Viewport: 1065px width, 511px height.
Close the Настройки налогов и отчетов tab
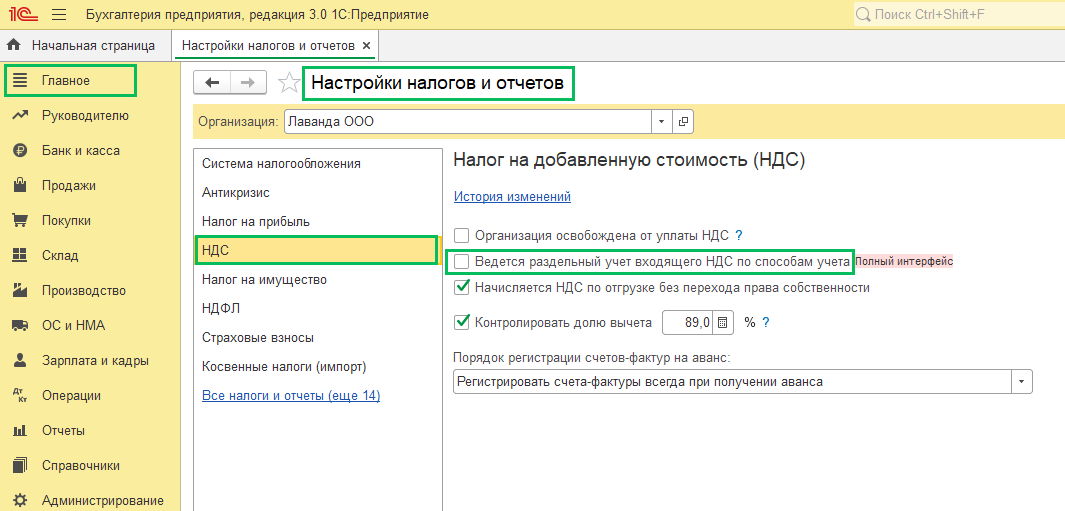tap(367, 46)
